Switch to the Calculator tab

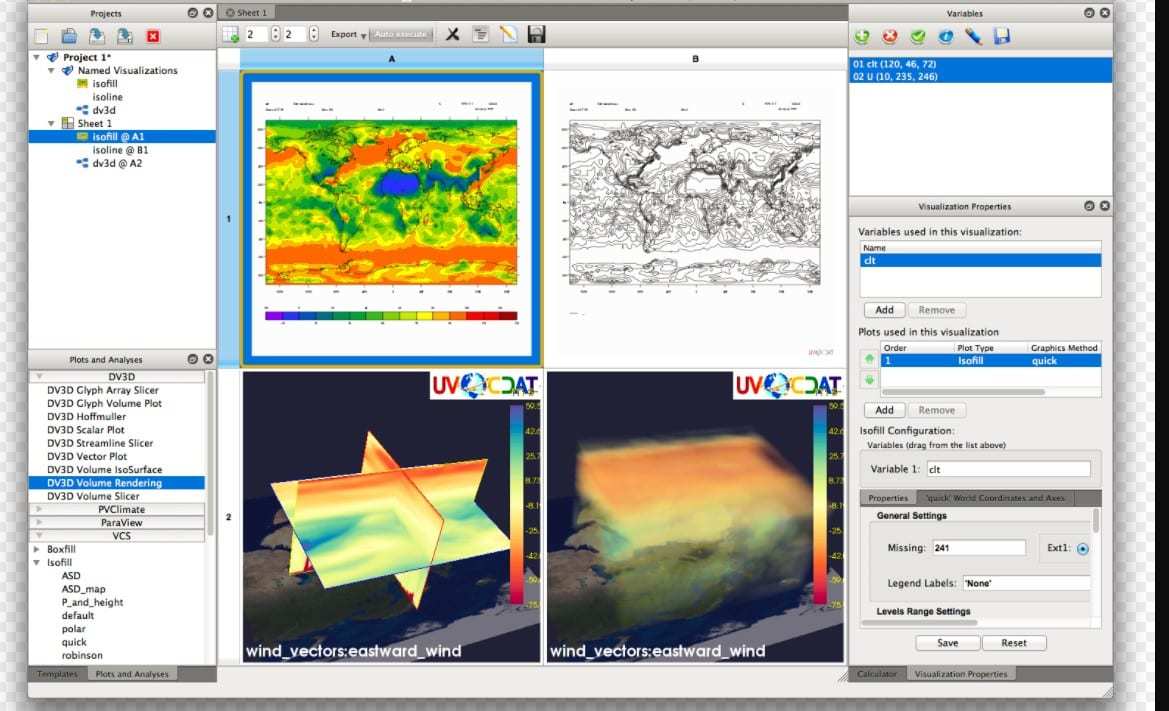[x=877, y=674]
